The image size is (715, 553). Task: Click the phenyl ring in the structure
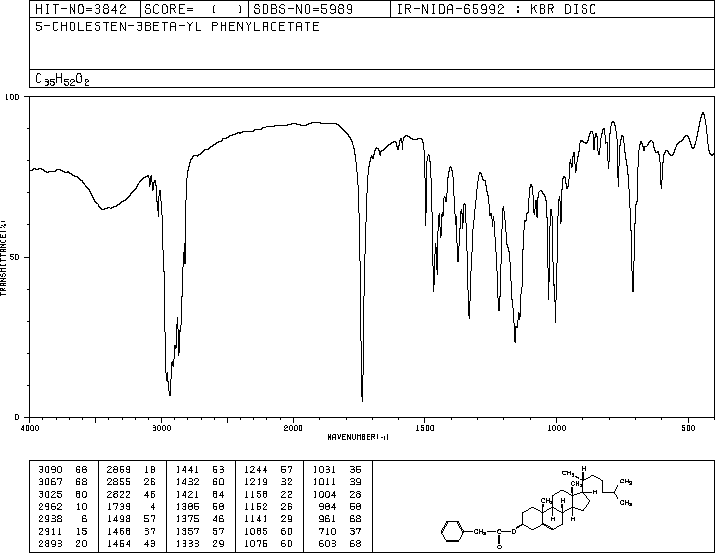452,532
